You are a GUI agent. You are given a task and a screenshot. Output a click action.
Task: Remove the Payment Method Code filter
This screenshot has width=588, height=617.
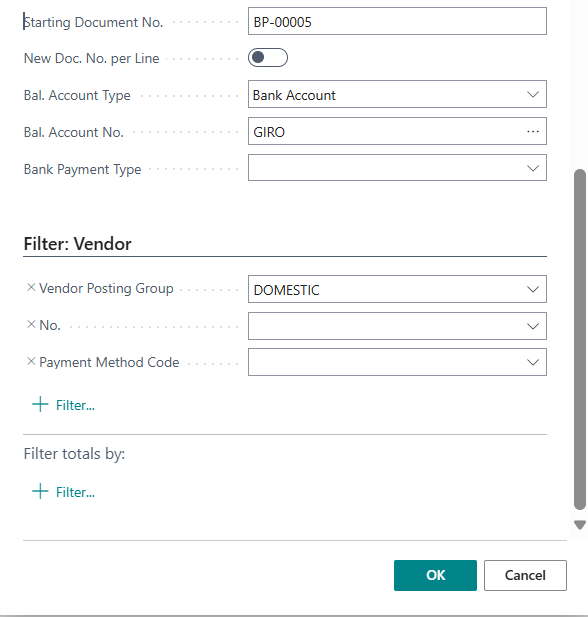pyautogui.click(x=31, y=361)
